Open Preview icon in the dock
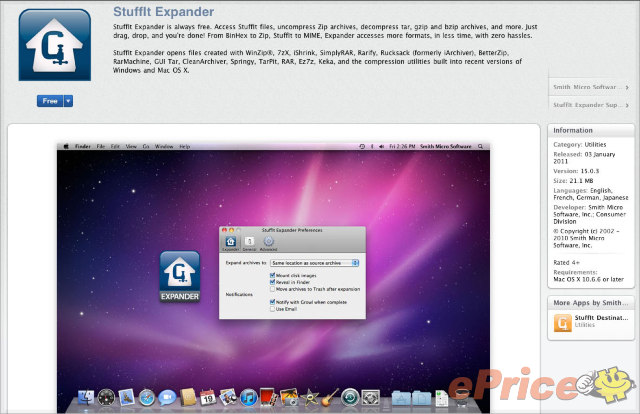This screenshot has height=414, width=640. pos(228,396)
